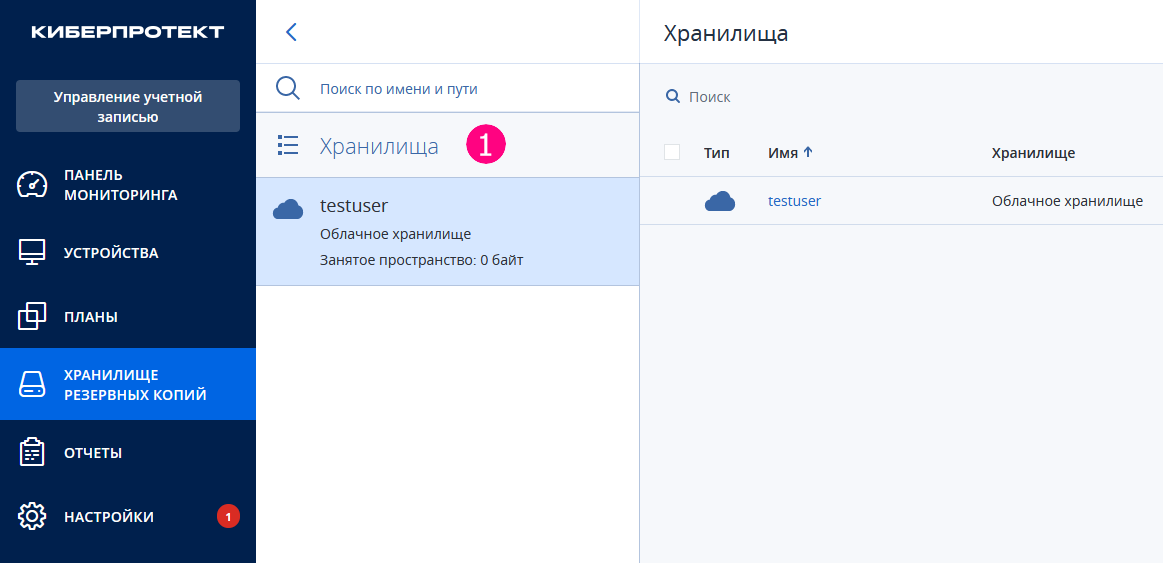The image size is (1163, 563).
Task: Select Хранилище резервных копий menu item
Action: pyautogui.click(x=128, y=384)
